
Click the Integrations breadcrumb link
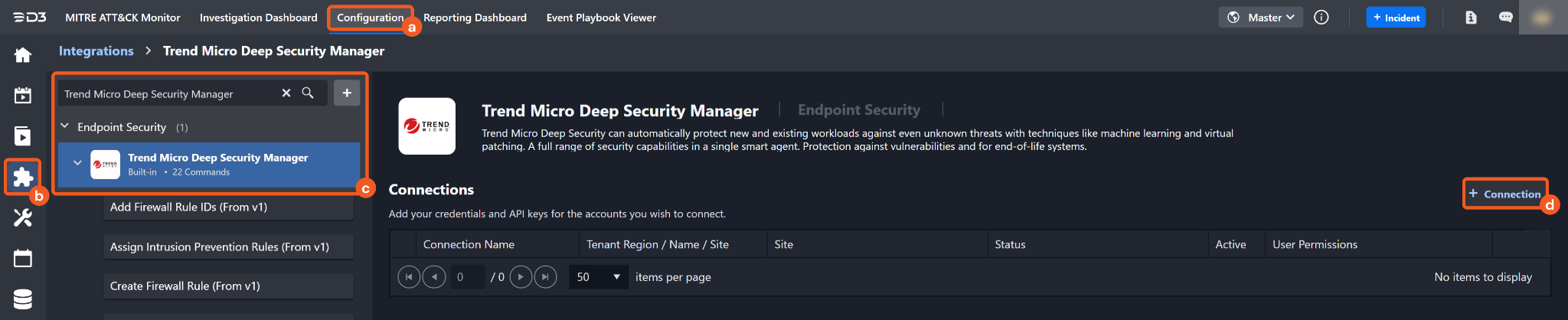coord(96,51)
